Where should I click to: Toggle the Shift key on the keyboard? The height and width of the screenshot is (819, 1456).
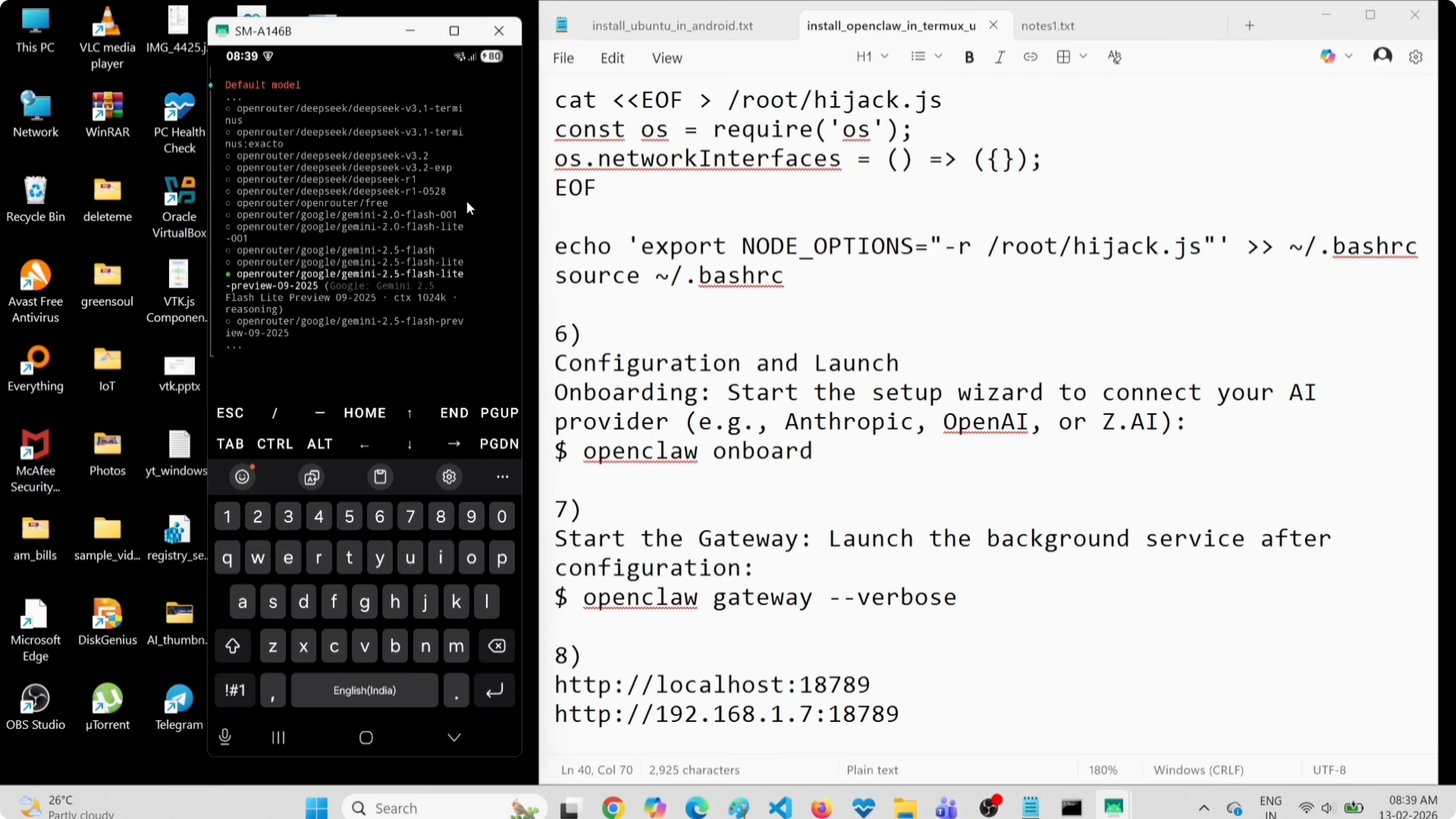[x=232, y=646]
